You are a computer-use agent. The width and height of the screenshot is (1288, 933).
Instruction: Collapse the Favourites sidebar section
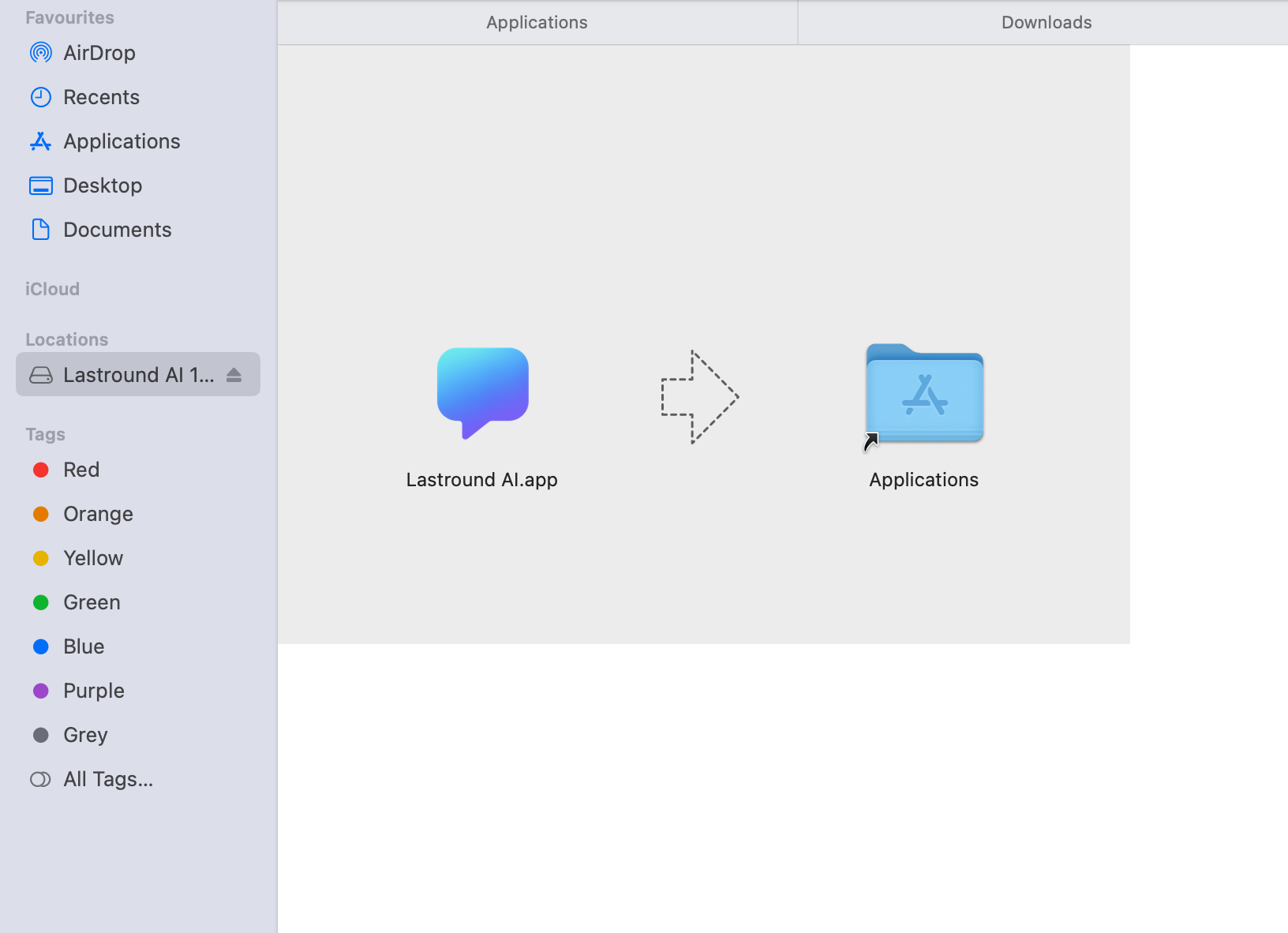point(70,17)
